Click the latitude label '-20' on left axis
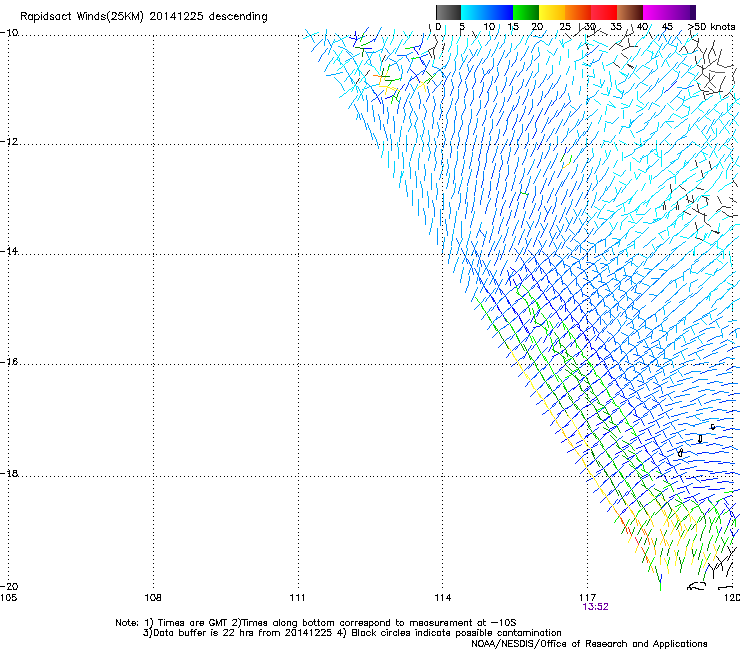Viewport: 740px width, 650px height. point(9,586)
